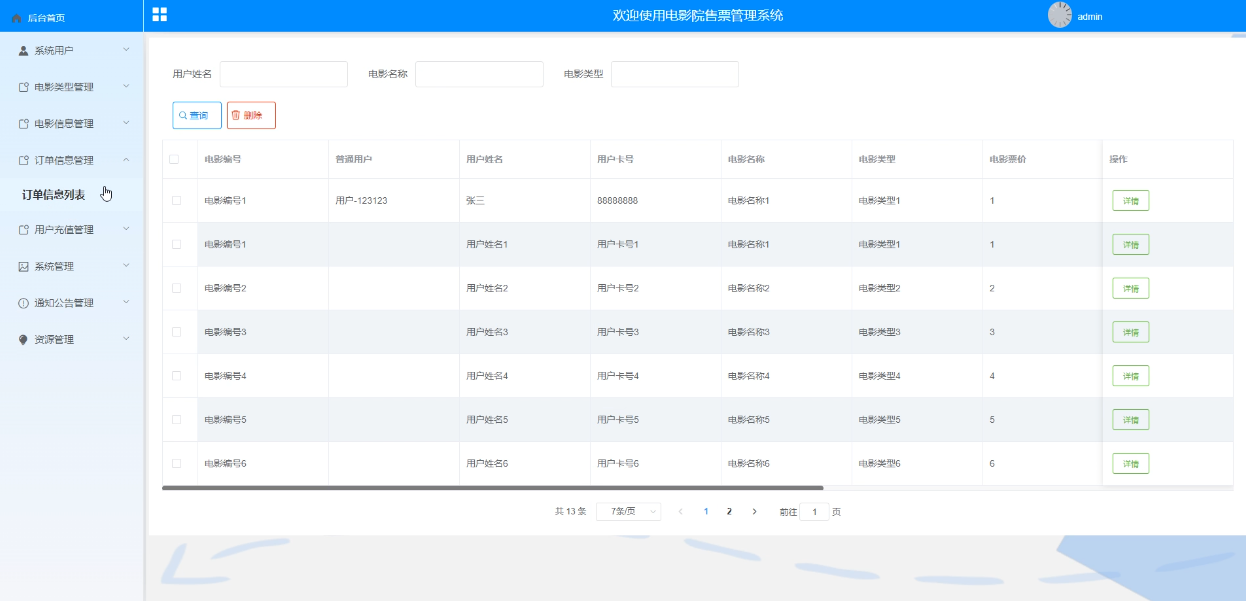The width and height of the screenshot is (1246, 601).
Task: Check the box for the 张三 row
Action: [176, 201]
